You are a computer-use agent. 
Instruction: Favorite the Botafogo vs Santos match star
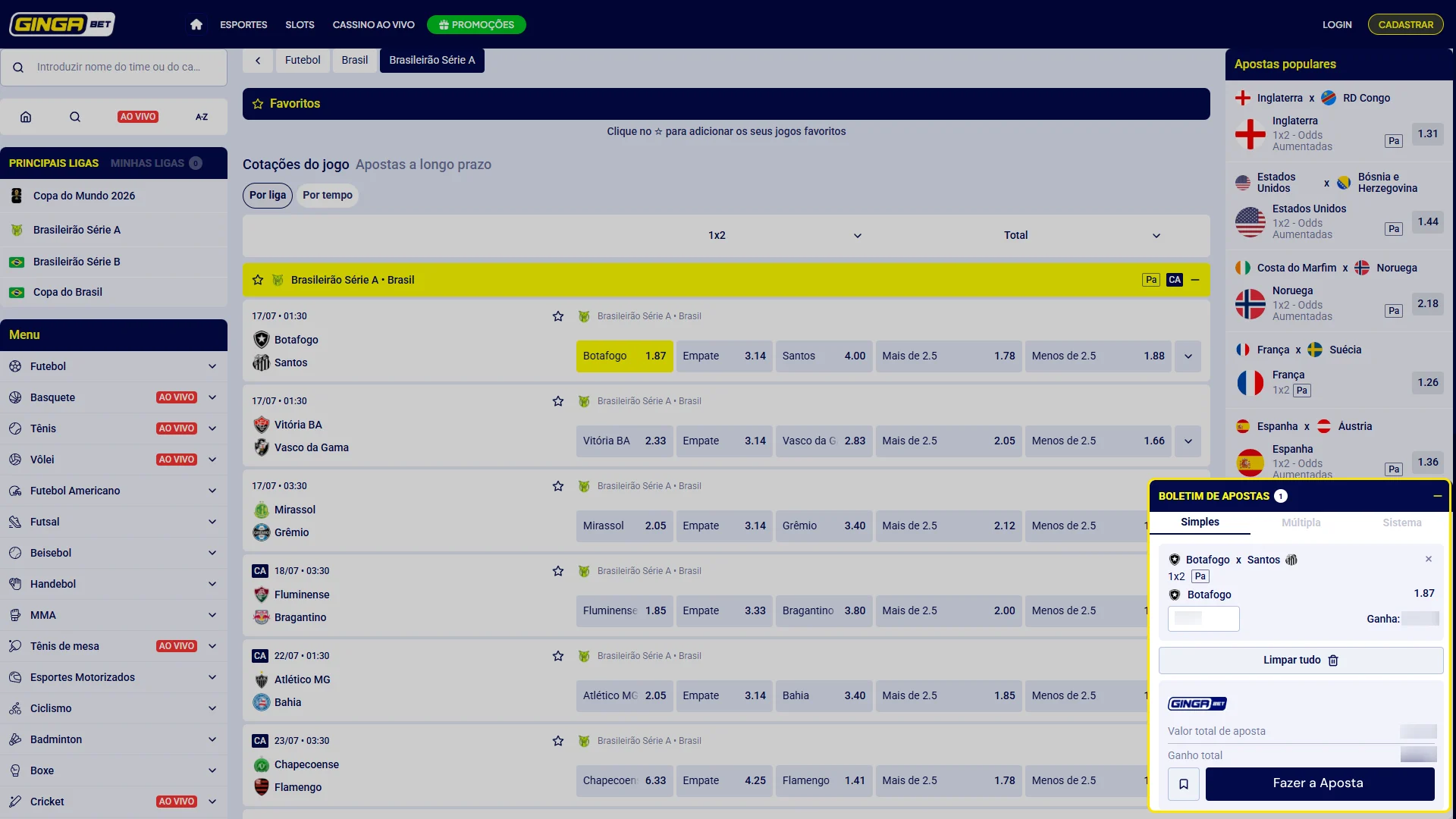pyautogui.click(x=558, y=316)
